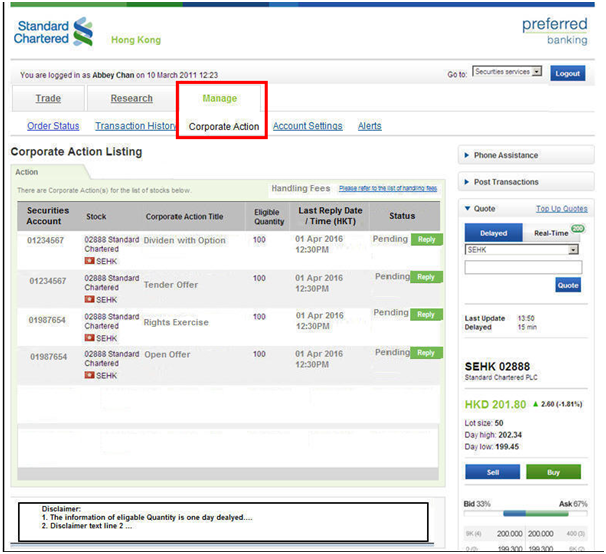Open the Go to Securities services dropdown
This screenshot has width=606, height=554.
click(507, 72)
